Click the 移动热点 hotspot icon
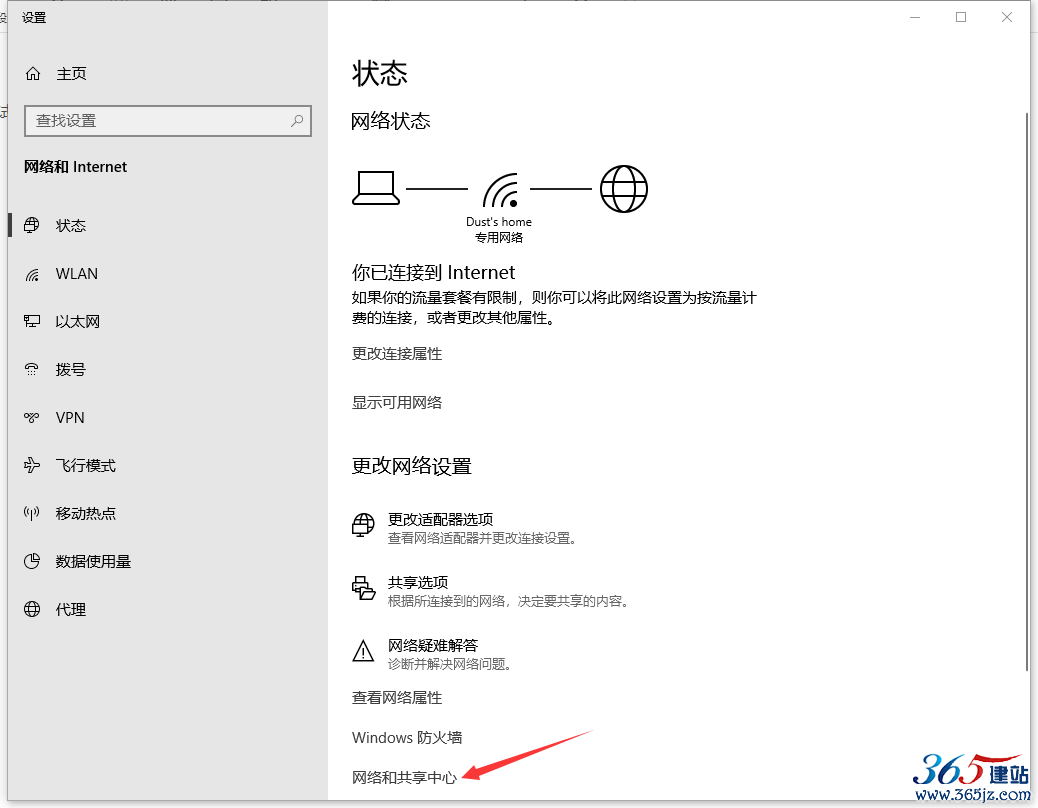Viewport: 1038px width, 808px height. click(x=33, y=514)
